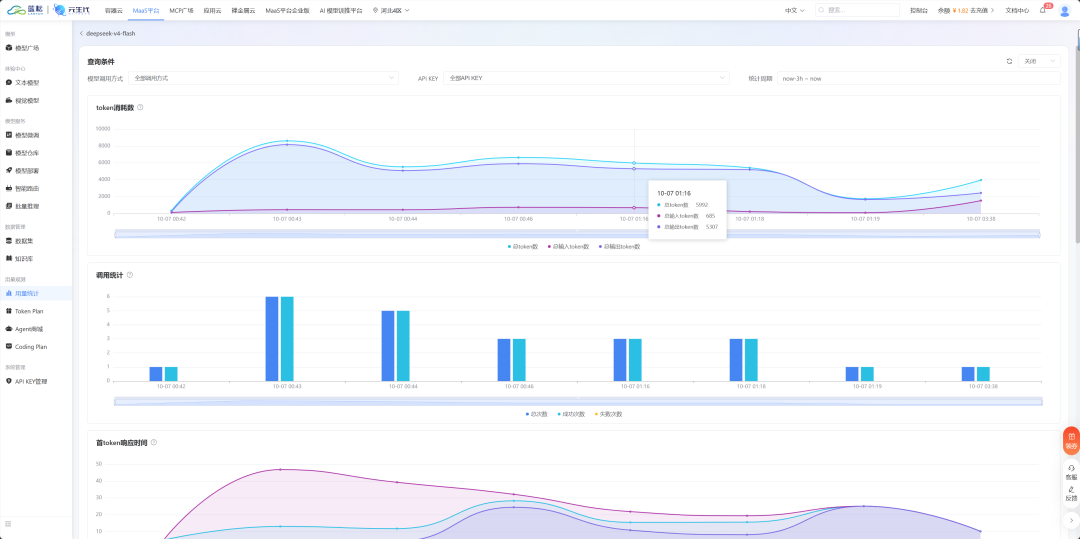
Task: Toggle the 失败次数 legend series
Action: coord(608,414)
